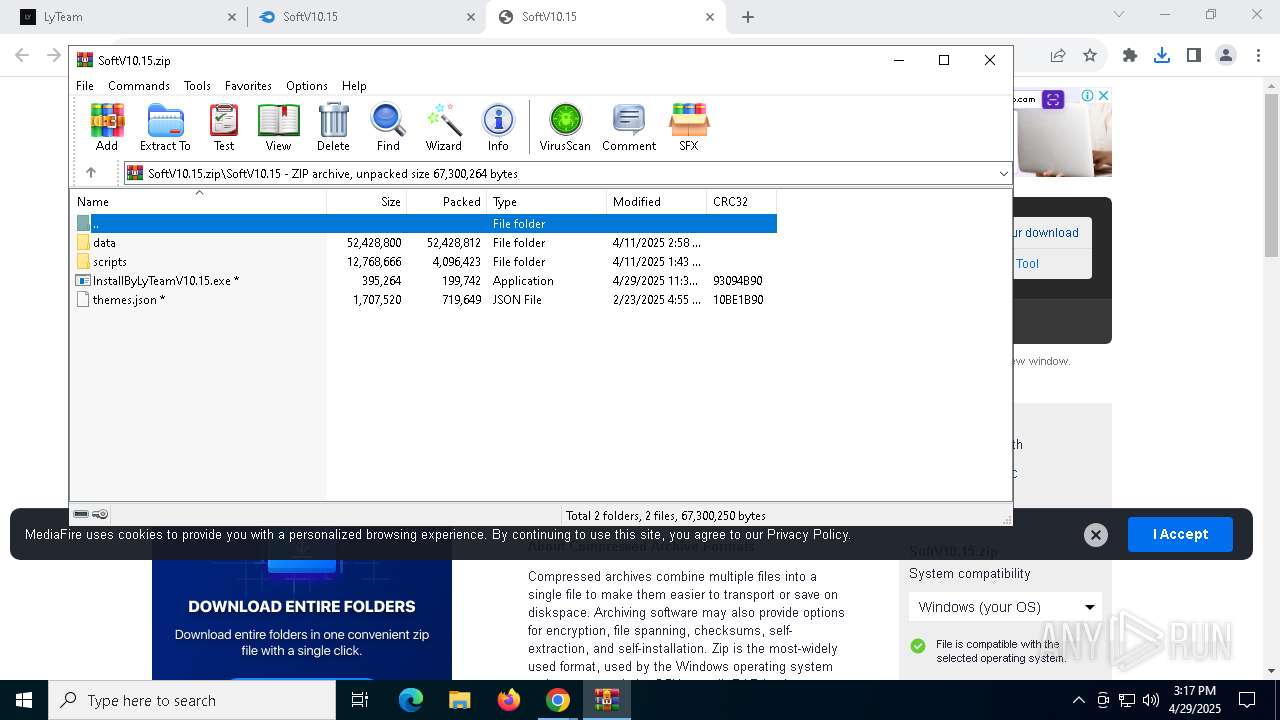1280x720 pixels.
Task: Expand the archive path dropdown
Action: pyautogui.click(x=1003, y=174)
